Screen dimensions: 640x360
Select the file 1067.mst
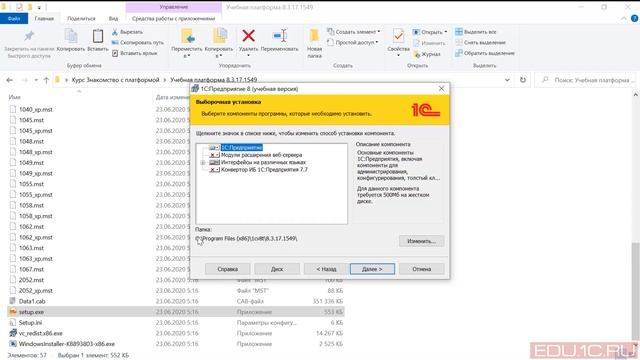31,269
